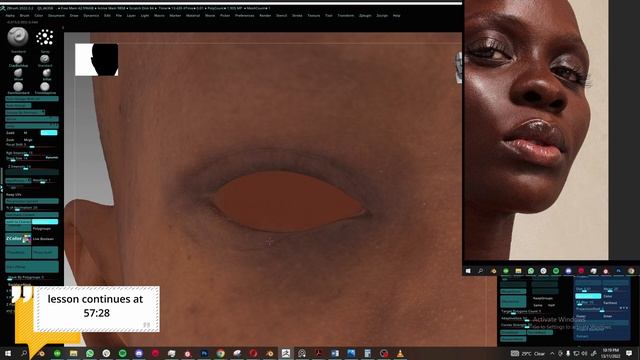Viewport: 640px width, 360px height.
Task: Show hidden system tray icons
Action: (x=552, y=353)
